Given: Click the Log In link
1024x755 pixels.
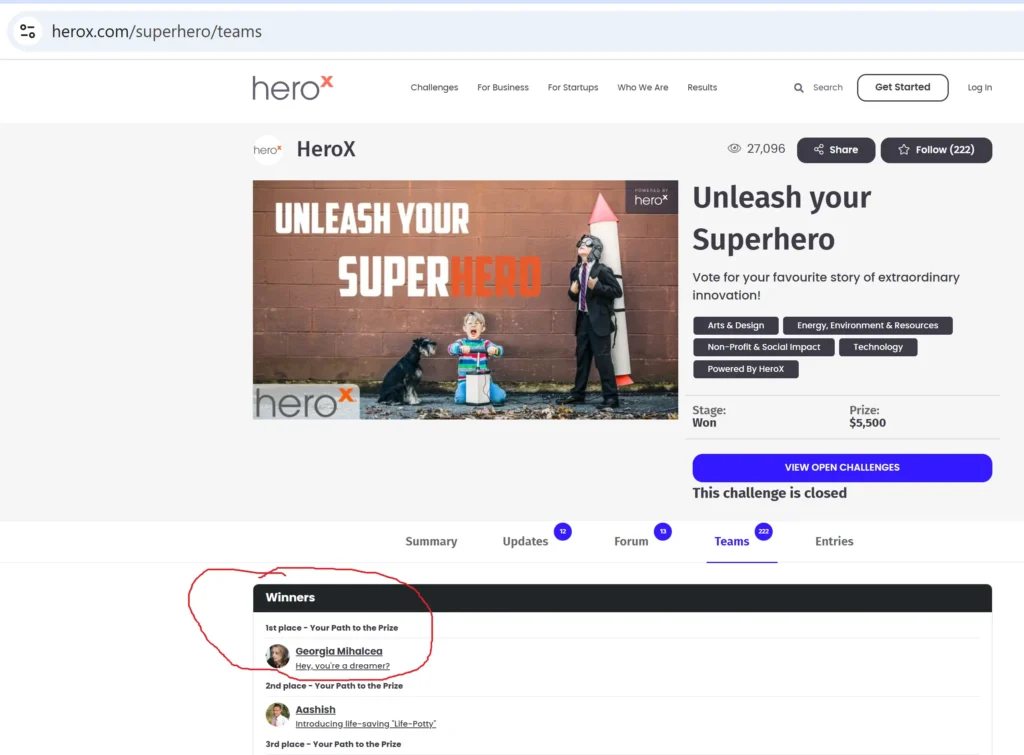Looking at the screenshot, I should pos(980,88).
